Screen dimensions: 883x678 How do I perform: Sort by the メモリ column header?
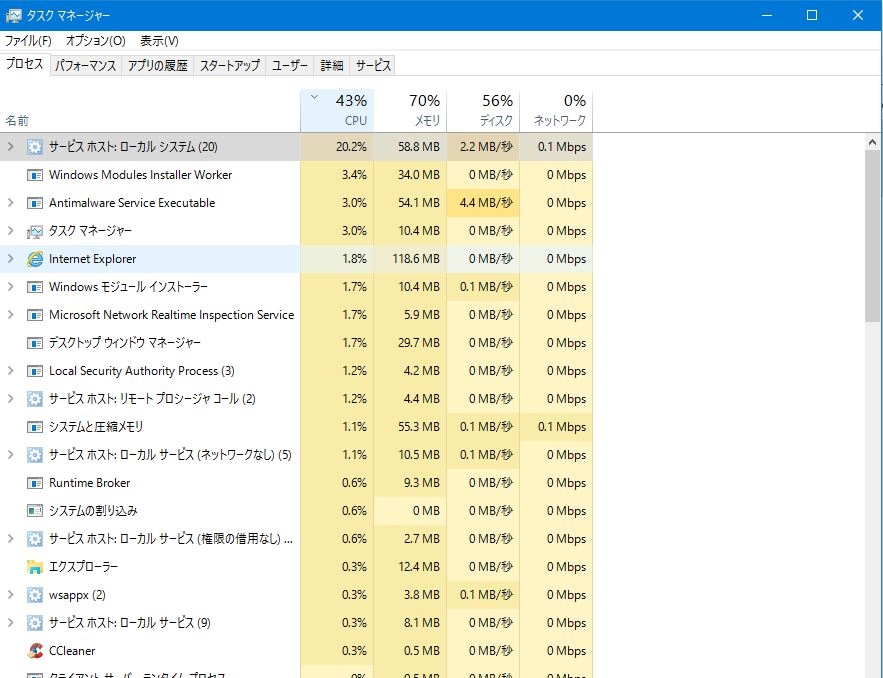click(x=410, y=110)
